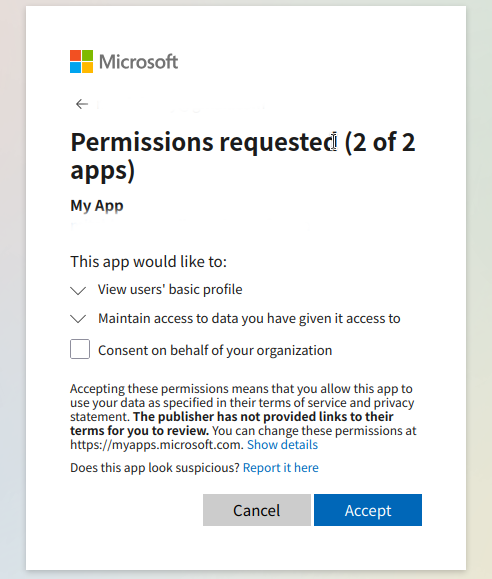Expand the Maintain access to data chevron

tap(78, 319)
